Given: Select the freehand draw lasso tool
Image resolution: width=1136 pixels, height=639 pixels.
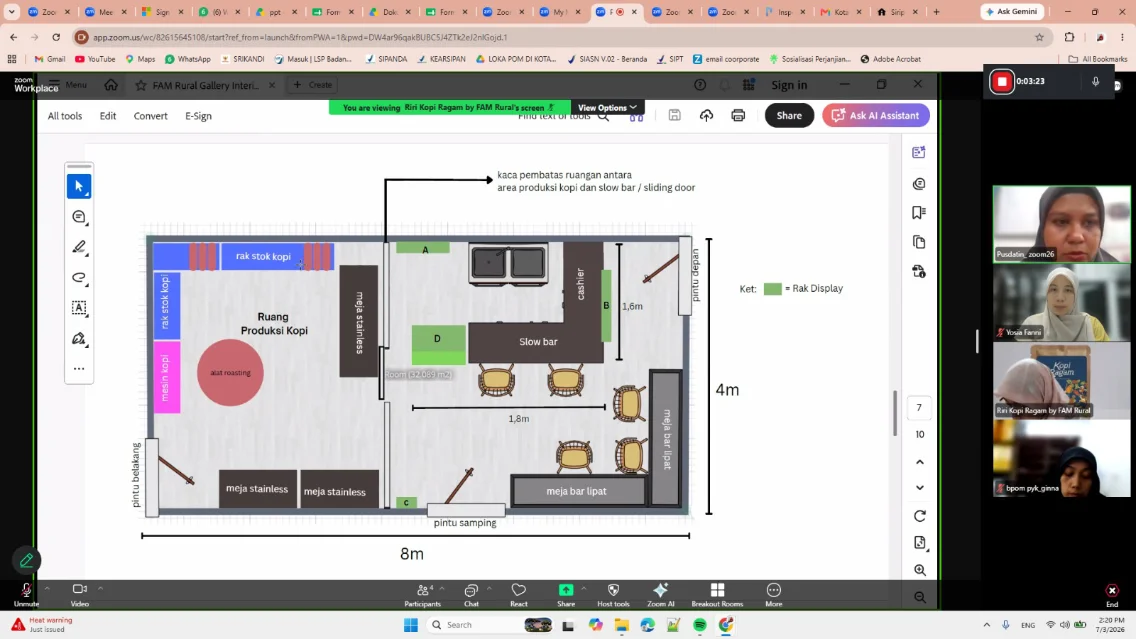Looking at the screenshot, I should click(x=79, y=277).
